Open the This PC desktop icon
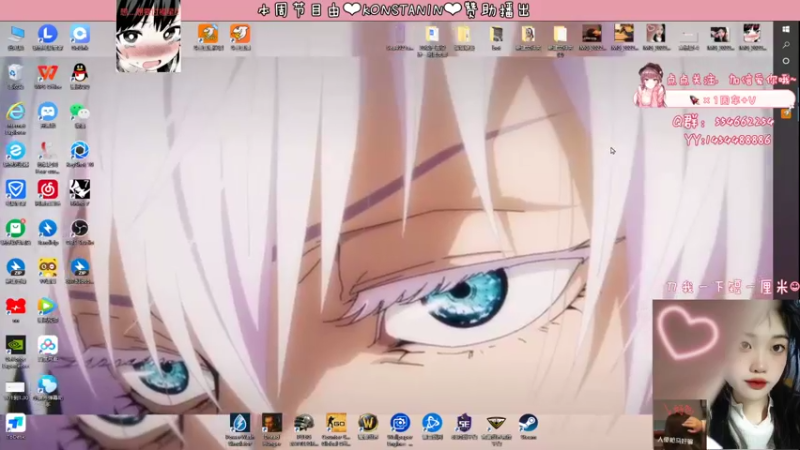800x450 pixels. (x=16, y=34)
